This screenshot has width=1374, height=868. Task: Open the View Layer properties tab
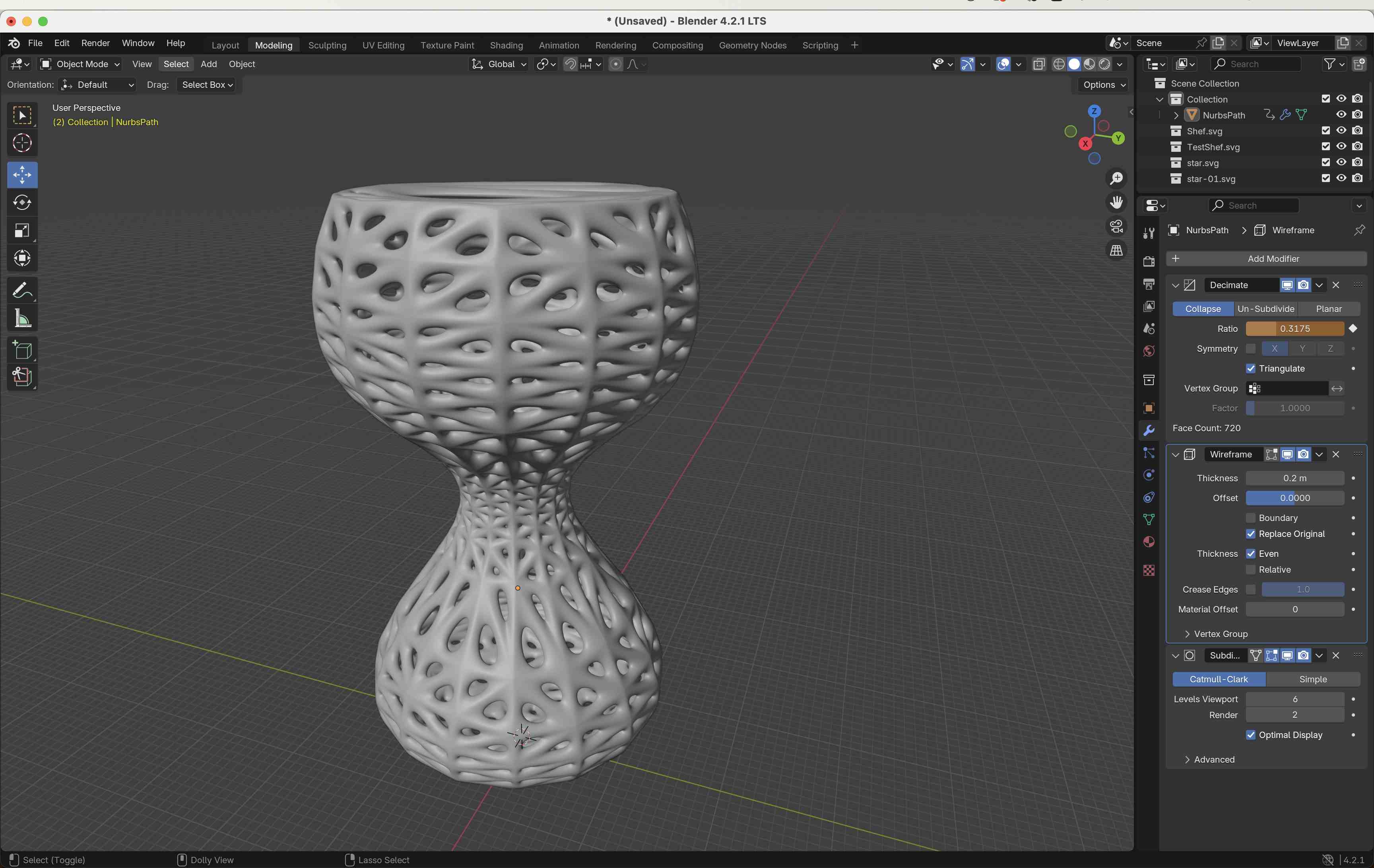point(1149,306)
